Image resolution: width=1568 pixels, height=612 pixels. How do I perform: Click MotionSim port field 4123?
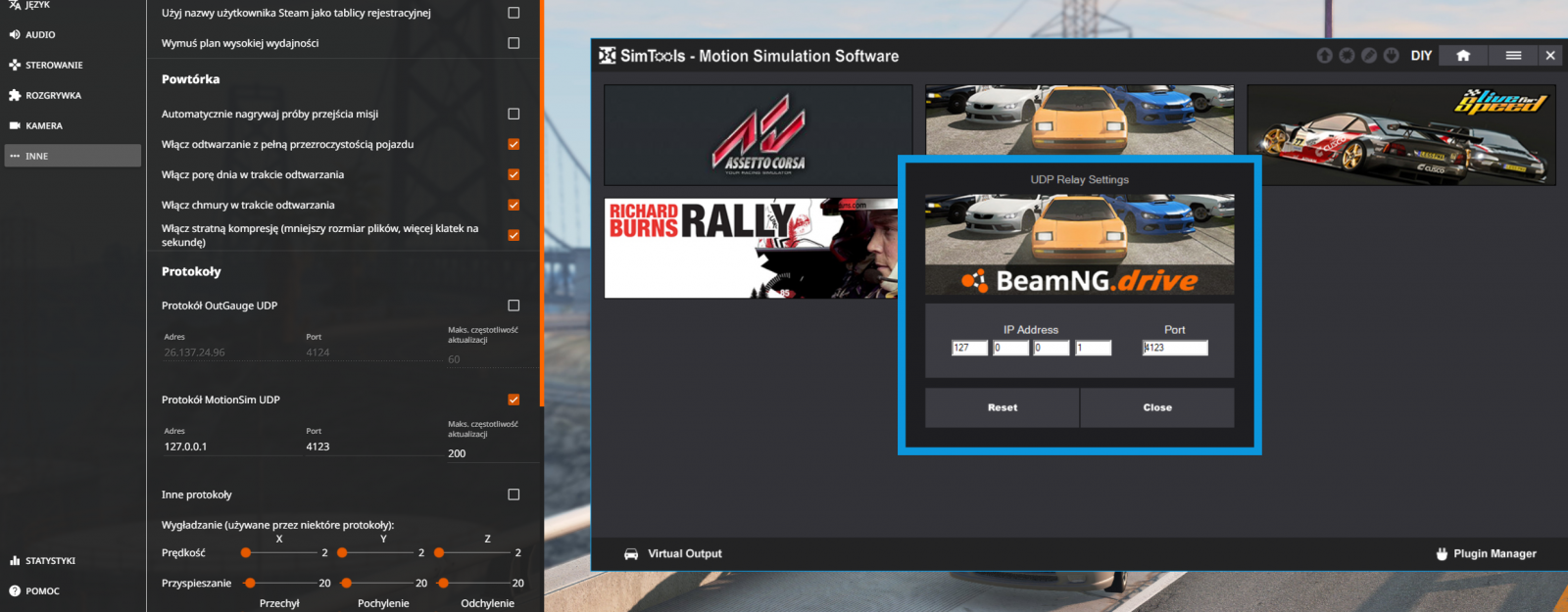point(373,447)
